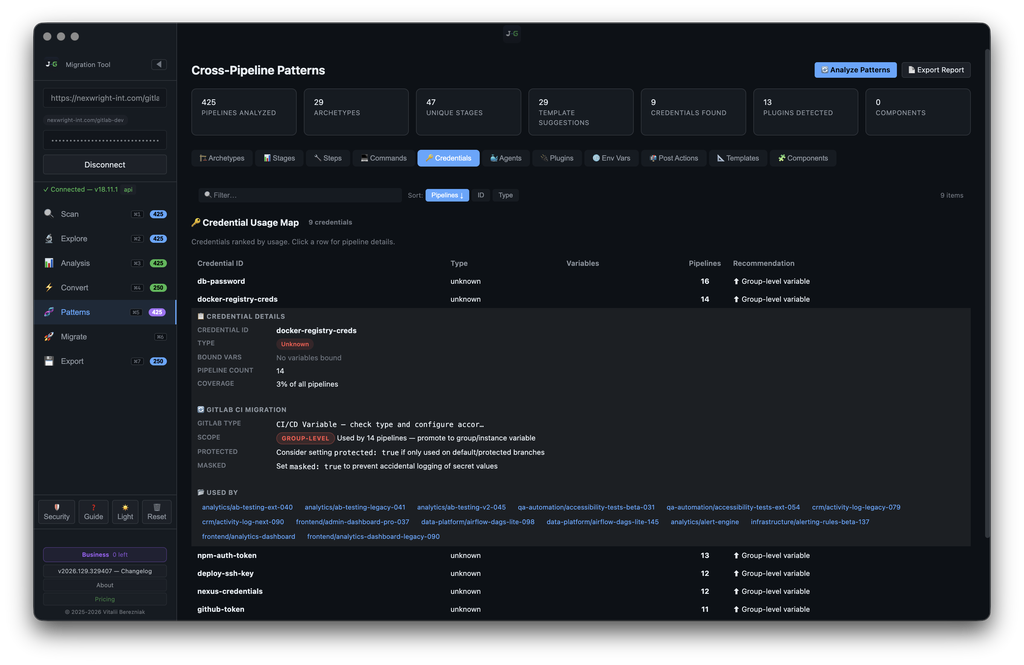Image resolution: width=1024 pixels, height=665 pixels.
Task: Open Export in the sidebar
Action: [104, 361]
